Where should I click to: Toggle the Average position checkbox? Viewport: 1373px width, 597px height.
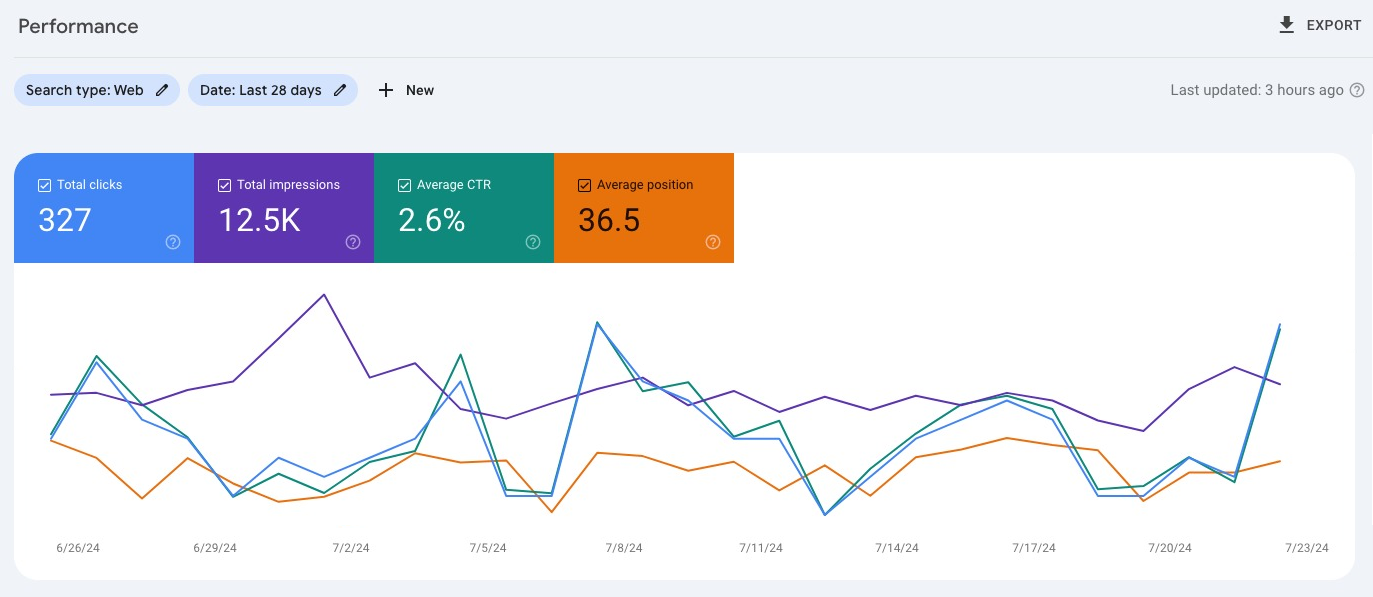pyautogui.click(x=584, y=185)
